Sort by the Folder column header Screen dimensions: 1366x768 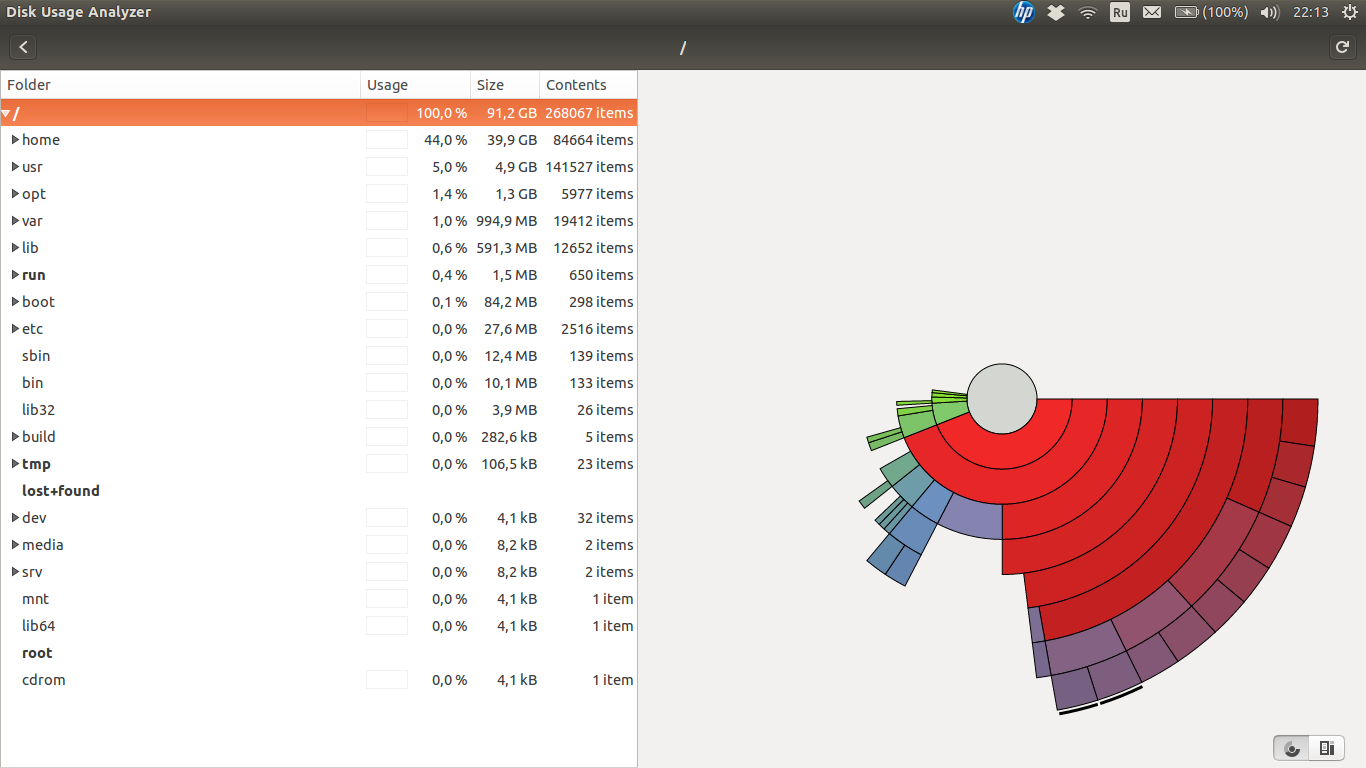click(181, 85)
